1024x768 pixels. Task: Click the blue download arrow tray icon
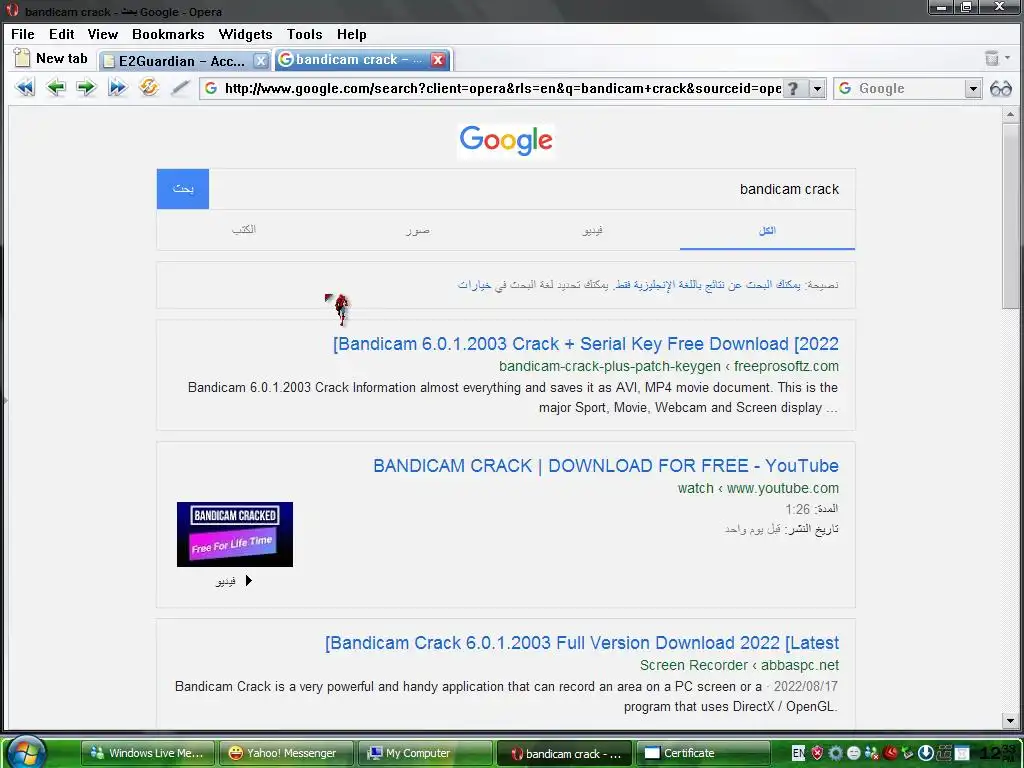pyautogui.click(x=925, y=753)
